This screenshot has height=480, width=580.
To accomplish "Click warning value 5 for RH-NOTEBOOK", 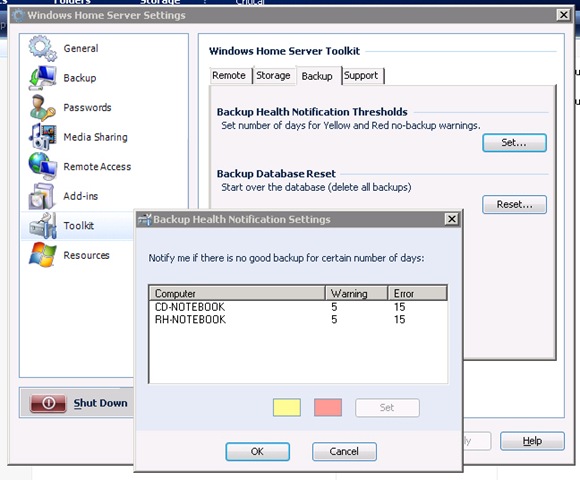I will tap(334, 320).
